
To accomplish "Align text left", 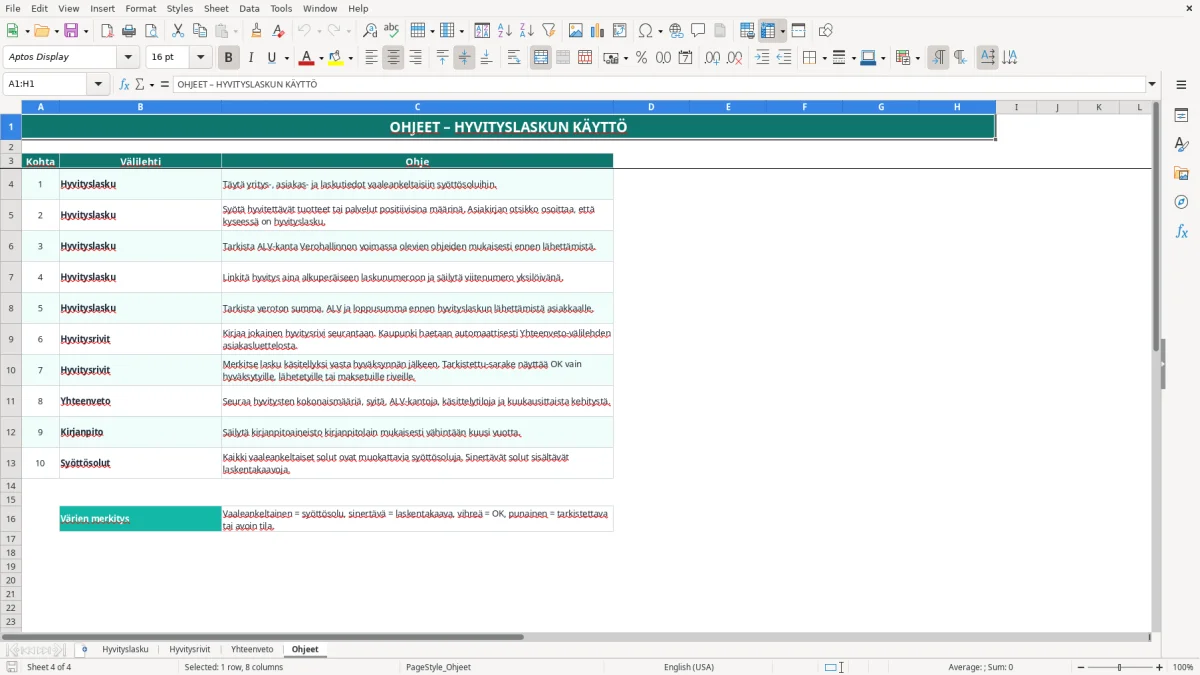I will point(371,58).
